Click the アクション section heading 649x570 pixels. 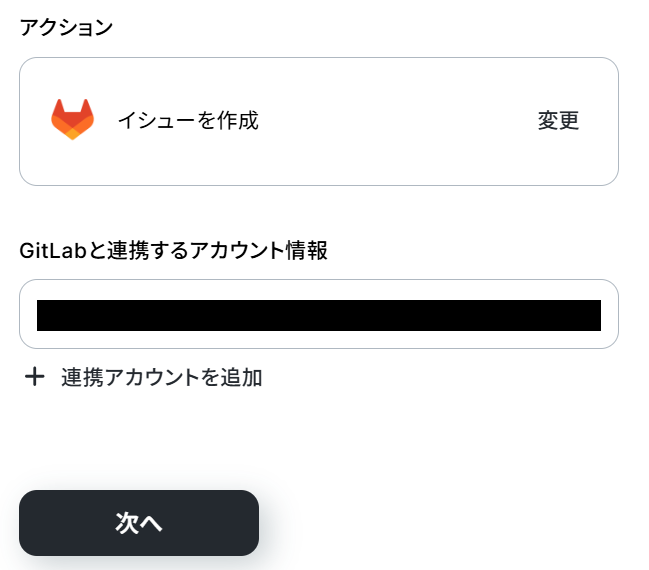[x=66, y=27]
